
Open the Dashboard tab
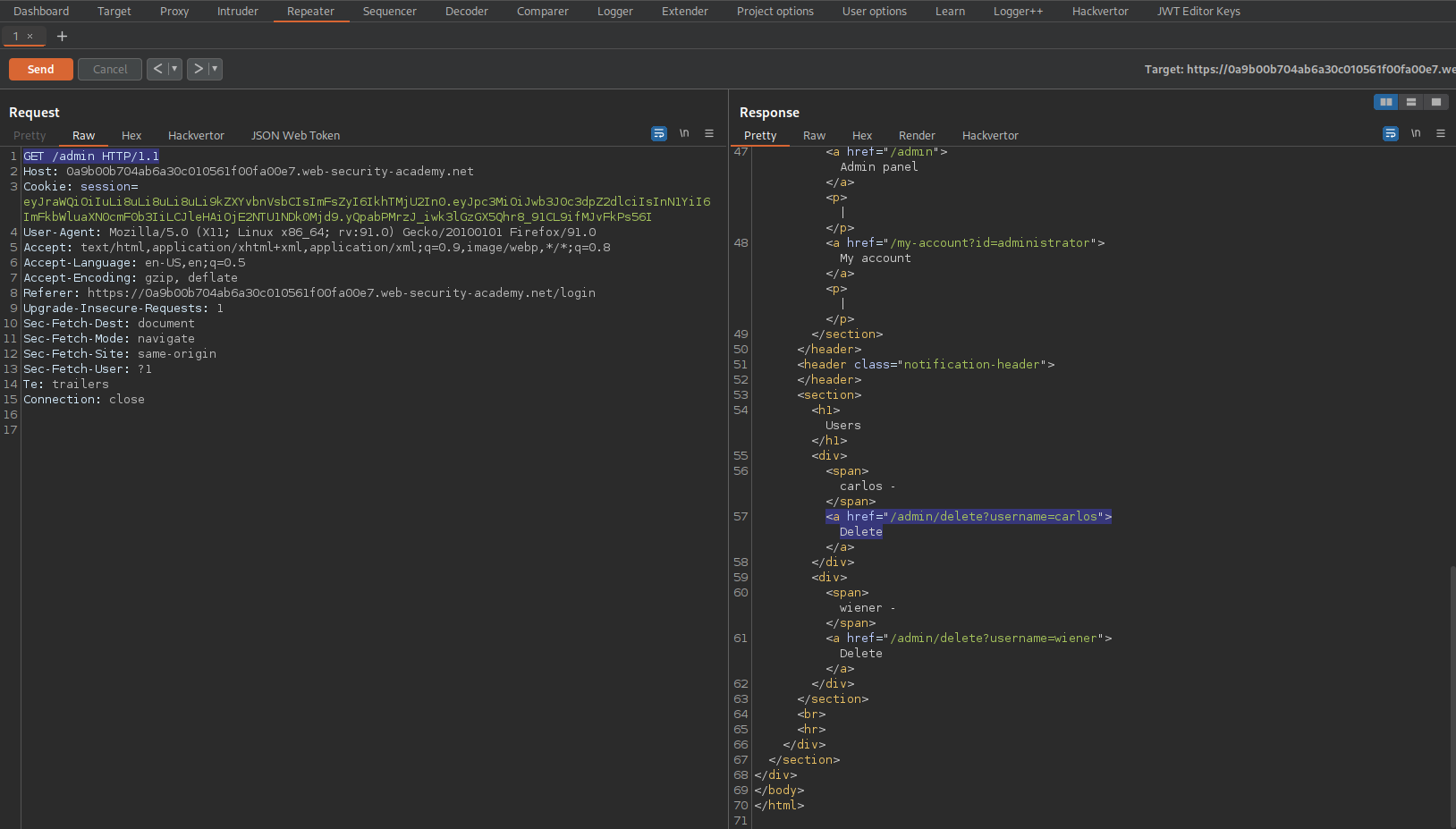pos(41,12)
